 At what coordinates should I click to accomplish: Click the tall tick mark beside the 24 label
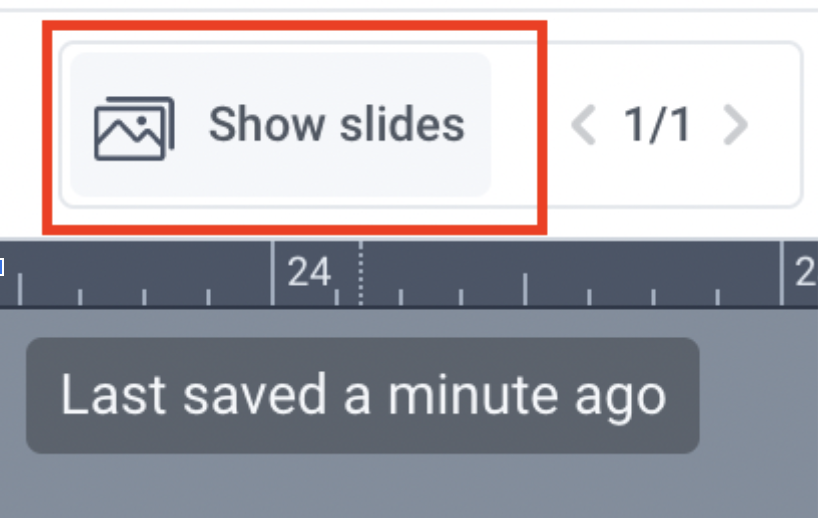pos(274,272)
